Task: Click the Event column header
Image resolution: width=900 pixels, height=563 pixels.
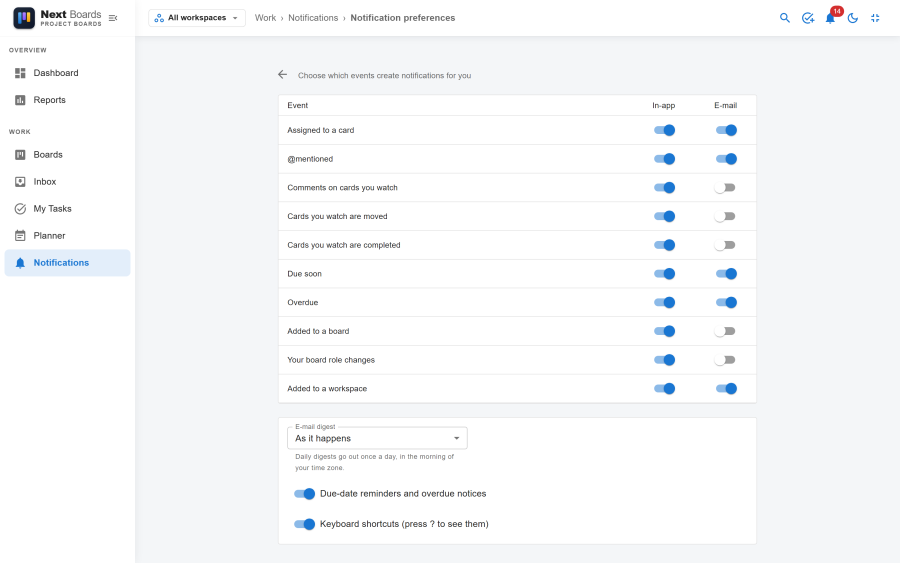Action: pos(297,105)
